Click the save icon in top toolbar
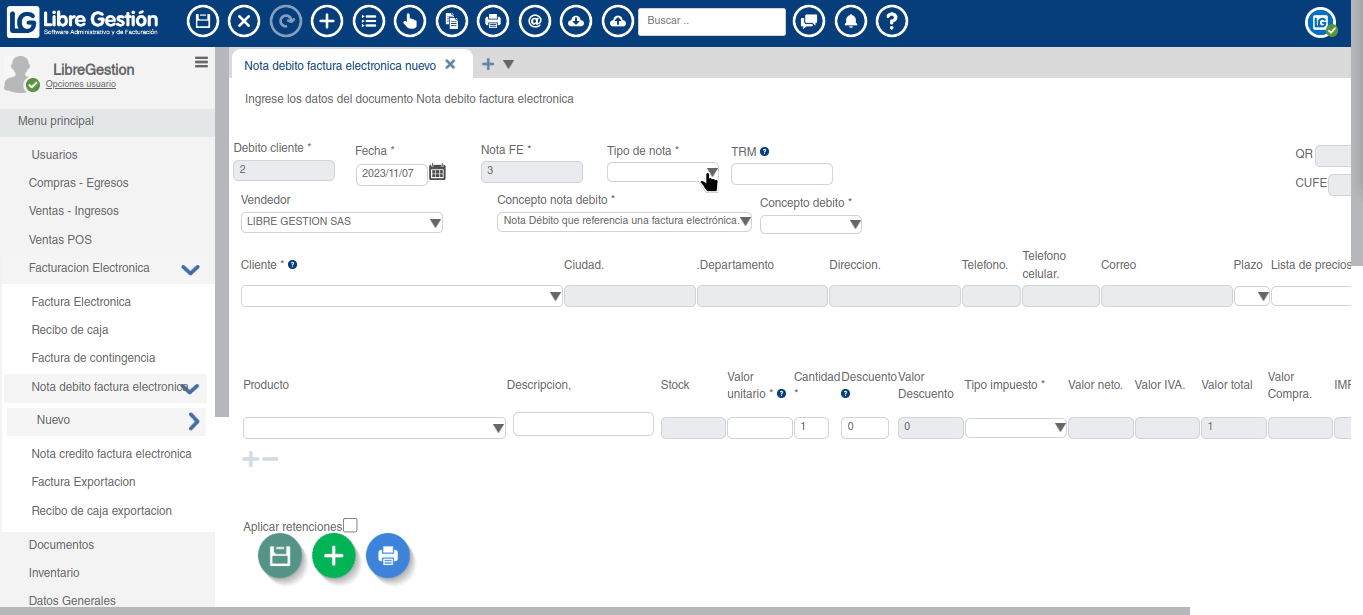The height and width of the screenshot is (615, 1363). (x=203, y=21)
